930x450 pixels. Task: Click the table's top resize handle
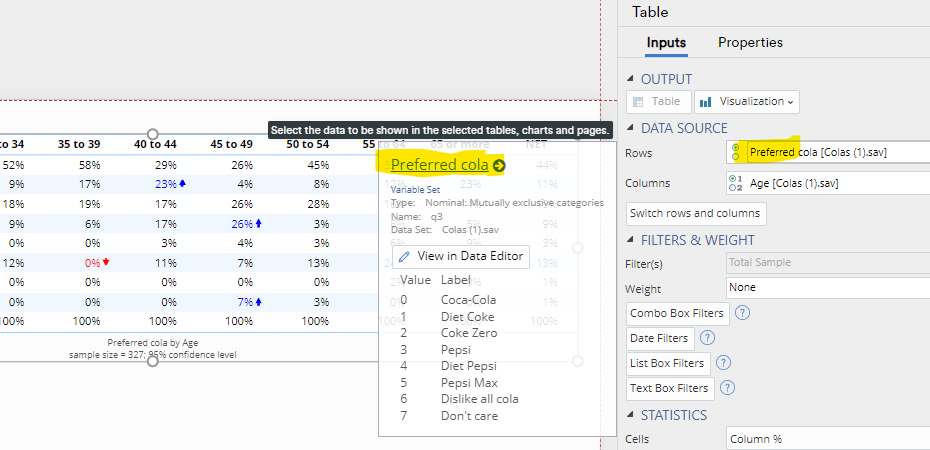[153, 134]
